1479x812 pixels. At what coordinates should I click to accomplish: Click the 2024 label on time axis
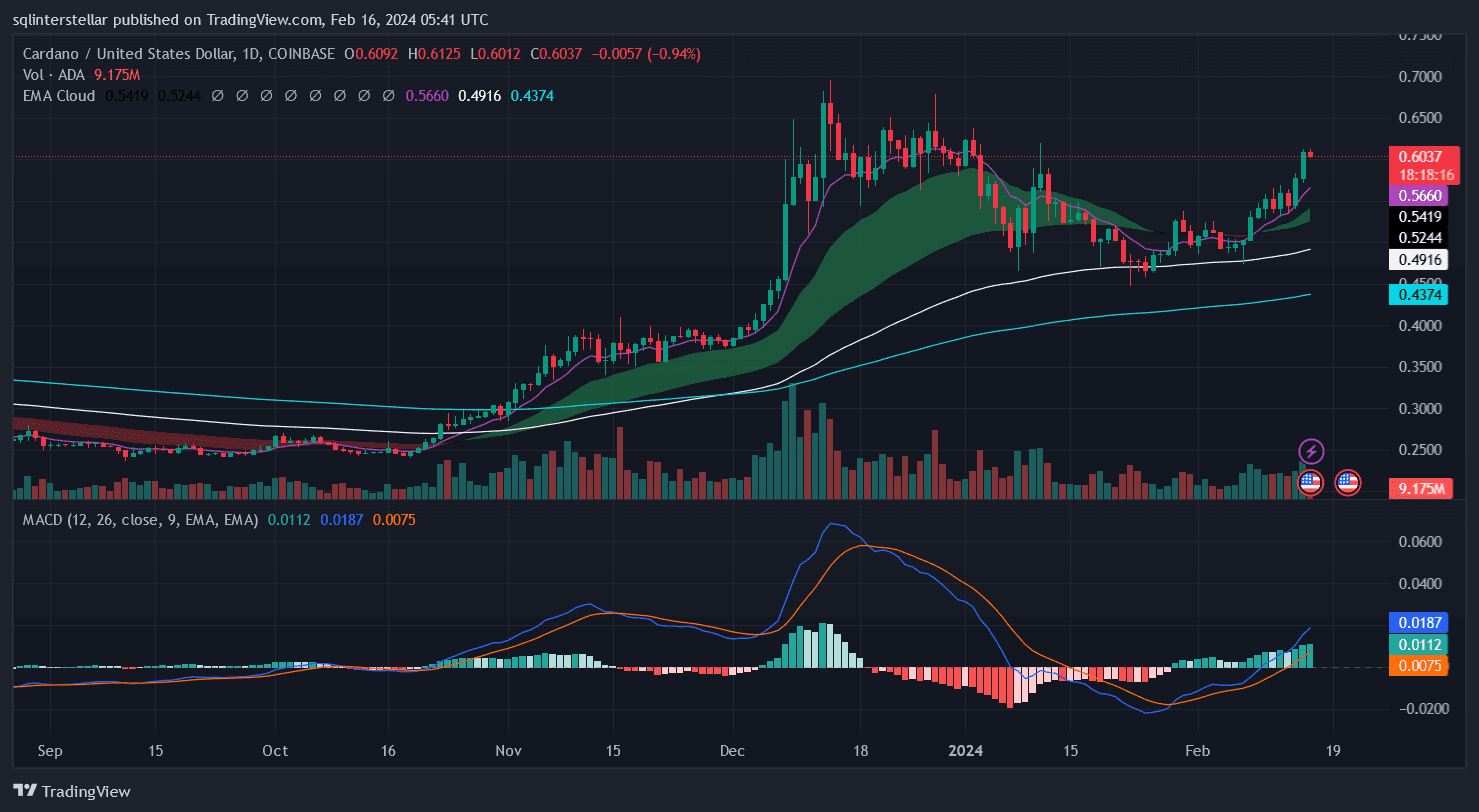tap(966, 751)
